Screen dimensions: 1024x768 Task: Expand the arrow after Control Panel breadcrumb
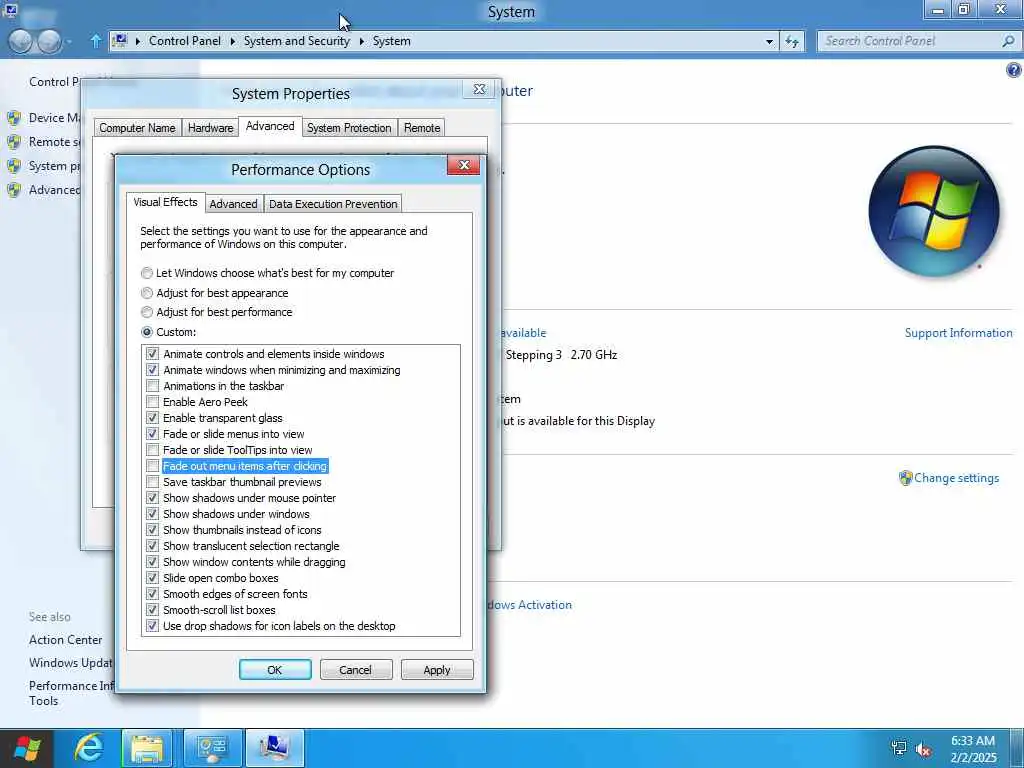pyautogui.click(x=232, y=41)
